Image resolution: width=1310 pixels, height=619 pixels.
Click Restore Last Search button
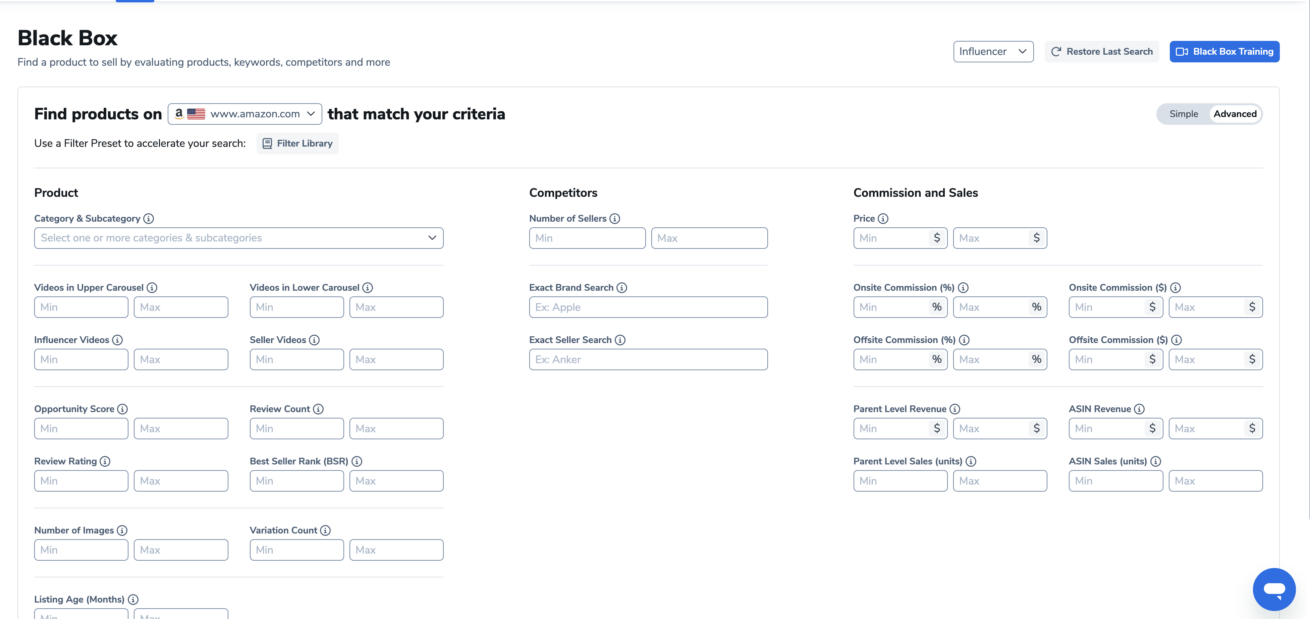(1102, 52)
